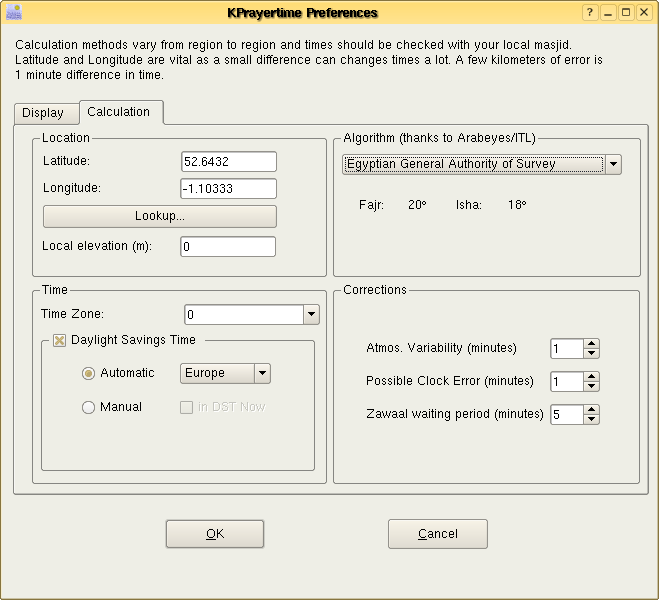Click the Local elevation input field
The height and width of the screenshot is (600, 659).
pyautogui.click(x=228, y=246)
